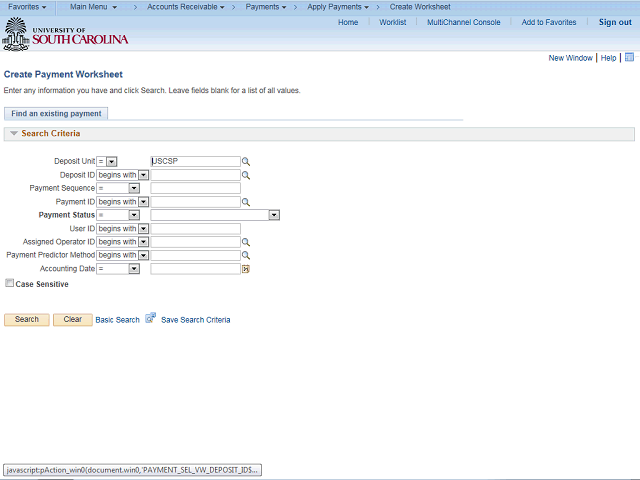The image size is (640, 480).
Task: Open Deposit Unit lookup magnifier icon
Action: (246, 162)
